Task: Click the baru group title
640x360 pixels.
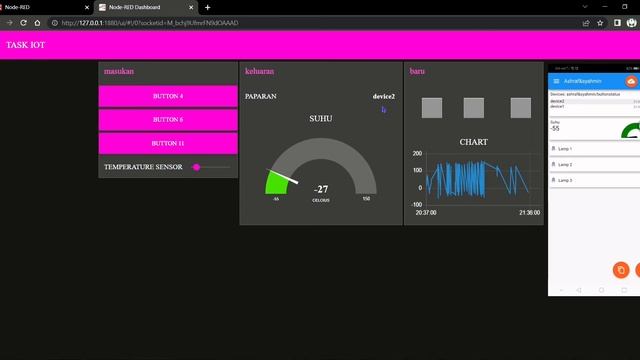Action: (417, 71)
